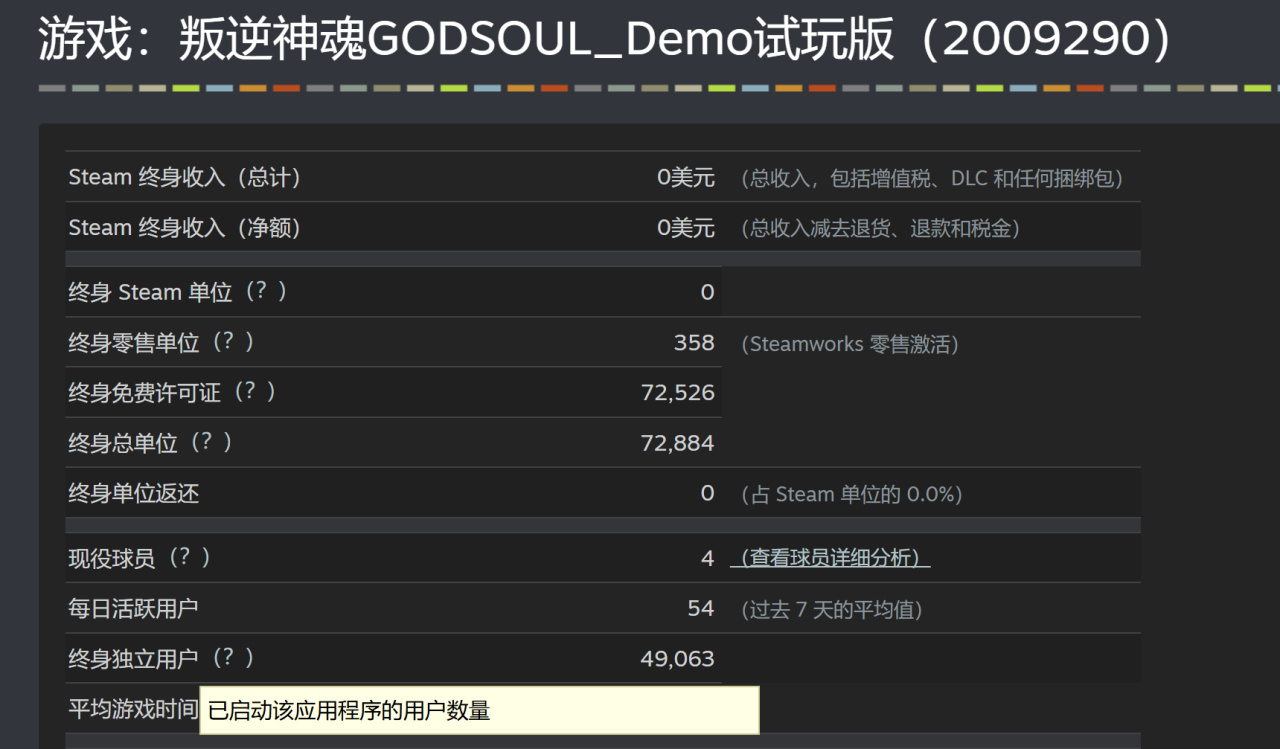Open the (?) help beside 终身 Steam 单位

pos(267,292)
